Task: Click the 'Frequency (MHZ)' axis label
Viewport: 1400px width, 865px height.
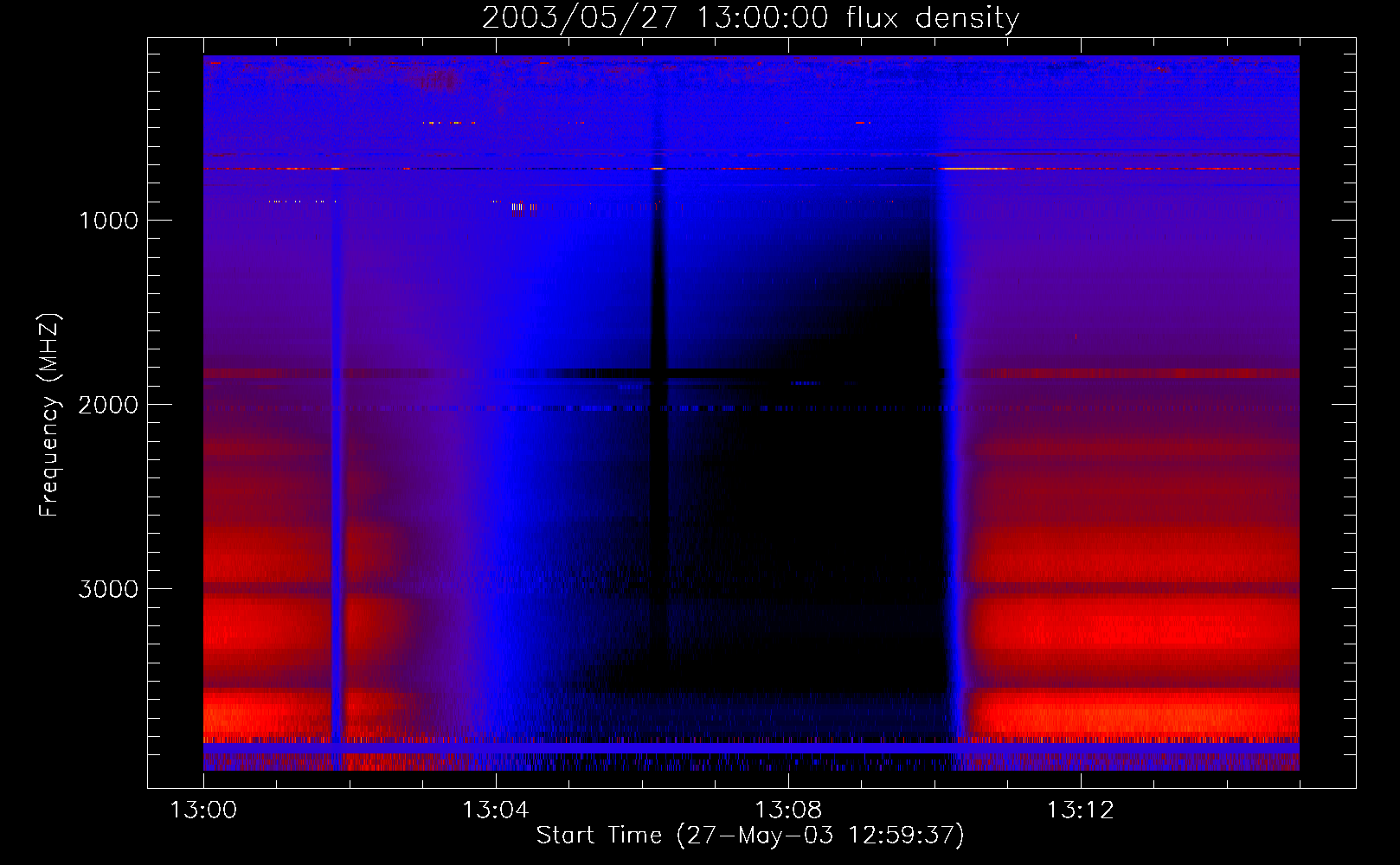Action: coord(49,415)
